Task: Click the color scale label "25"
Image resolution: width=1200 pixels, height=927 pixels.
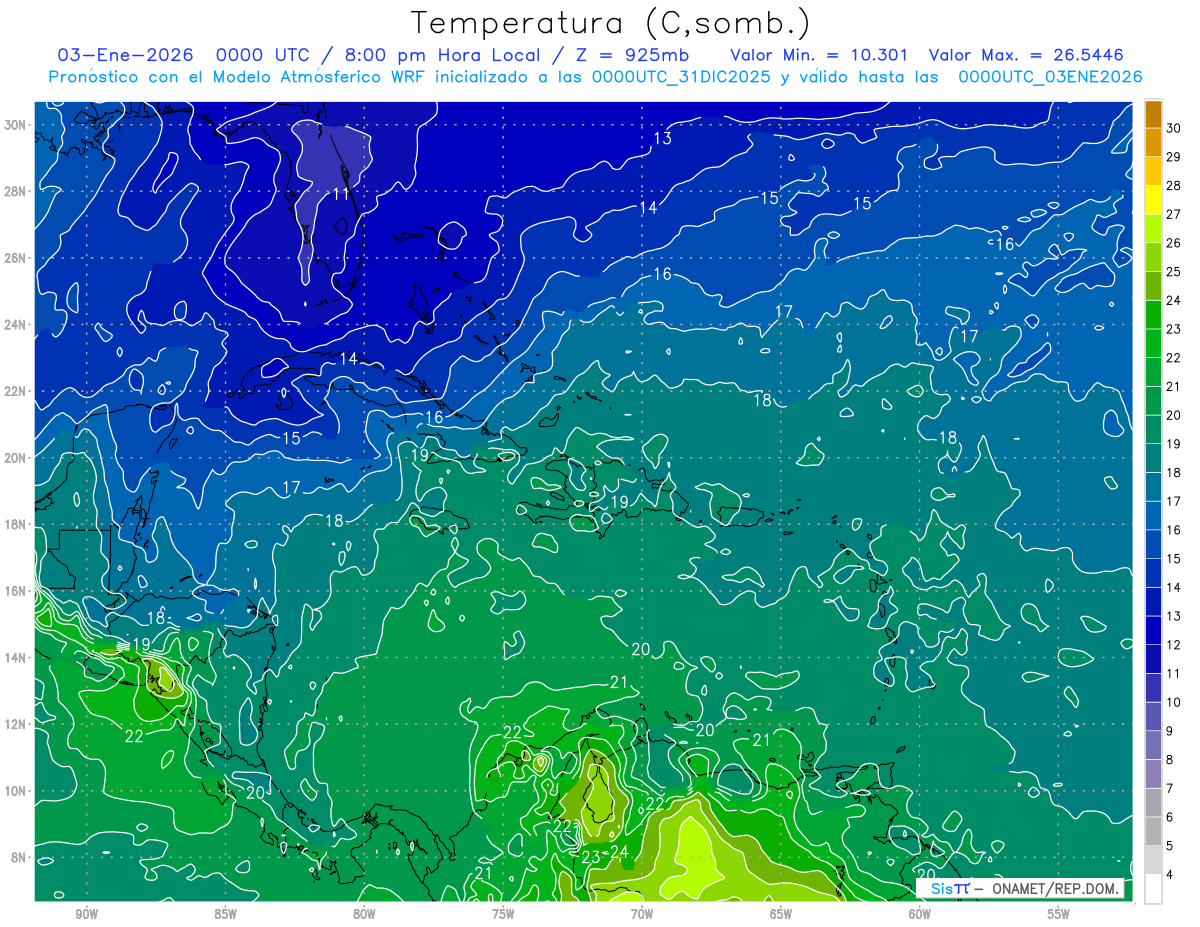Action: pos(1174,271)
